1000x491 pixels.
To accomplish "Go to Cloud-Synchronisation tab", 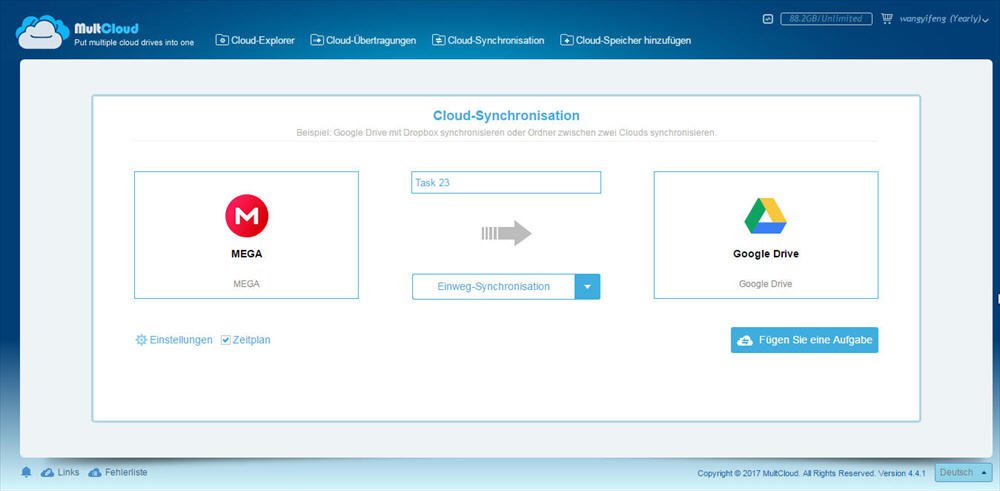I will [488, 40].
